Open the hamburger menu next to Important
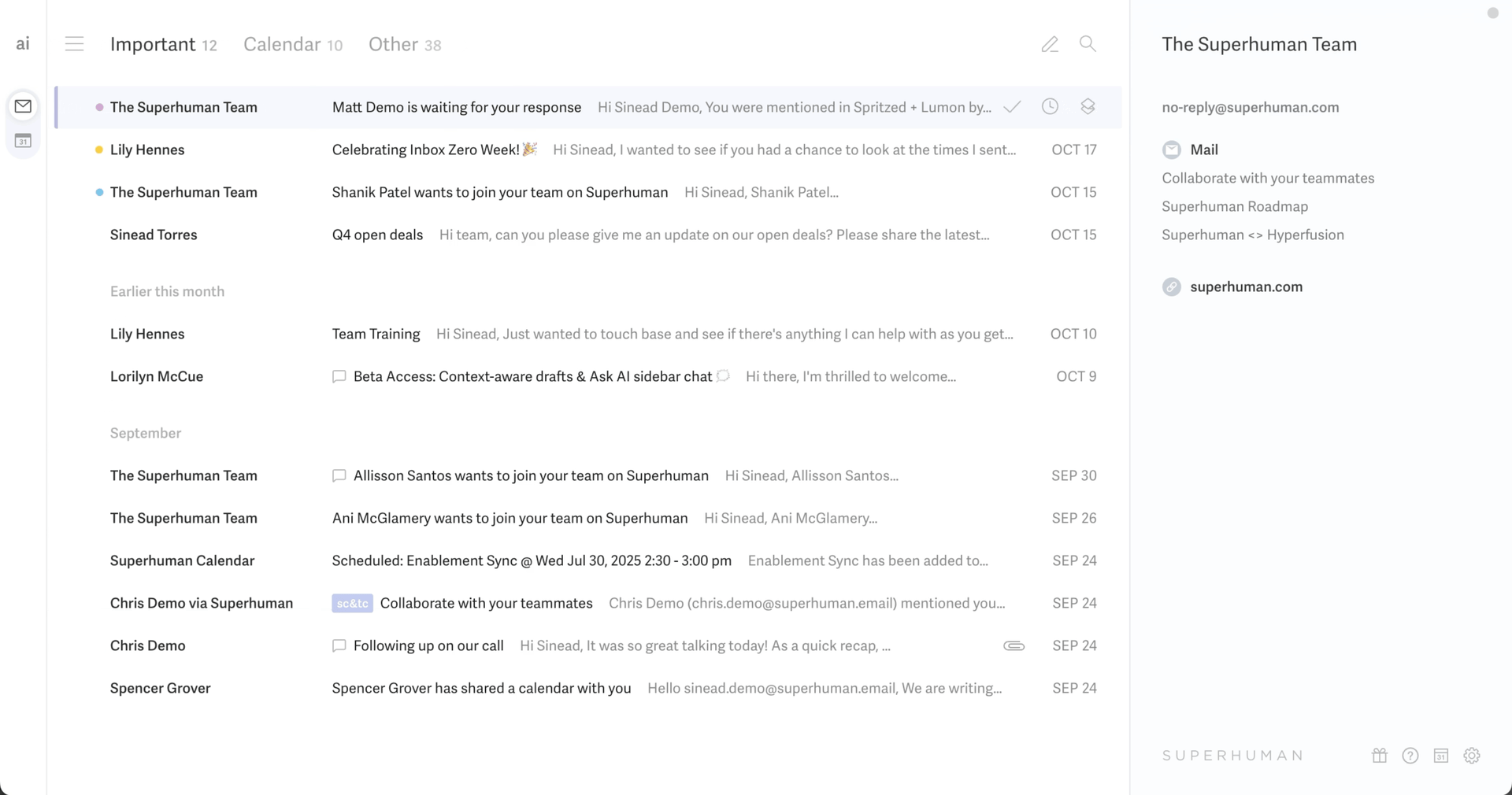The image size is (1512, 795). tap(75, 44)
